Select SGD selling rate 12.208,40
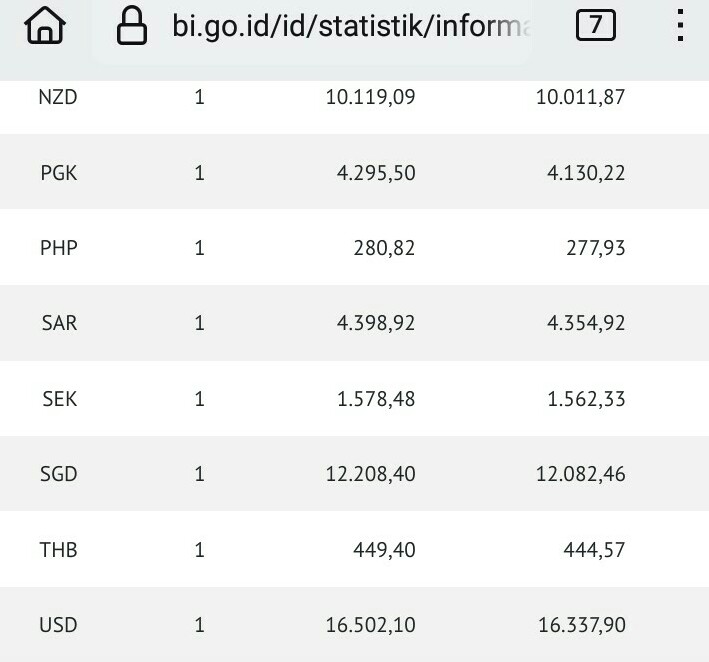709x662 pixels. tap(370, 474)
